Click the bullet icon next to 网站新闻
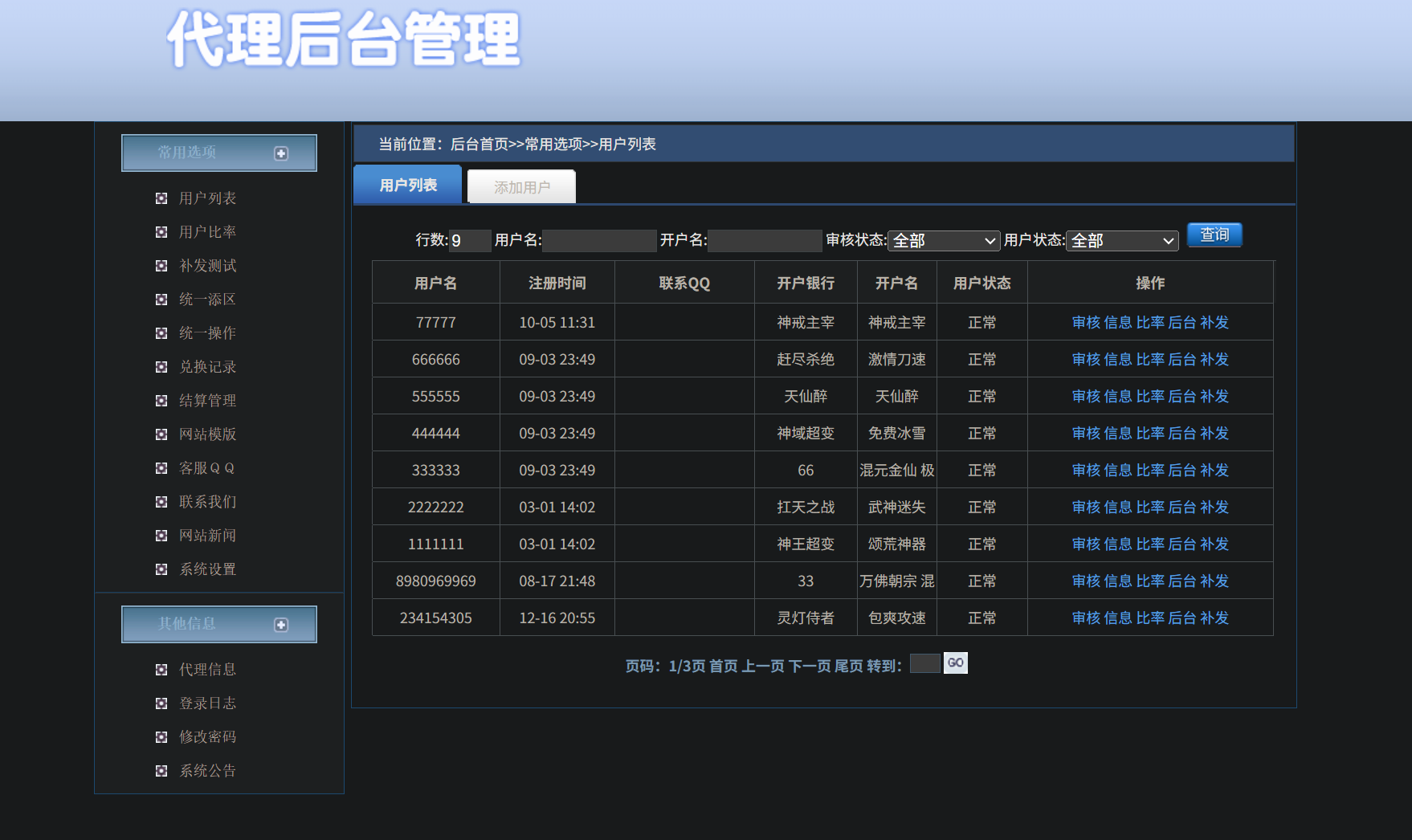 pyautogui.click(x=161, y=536)
